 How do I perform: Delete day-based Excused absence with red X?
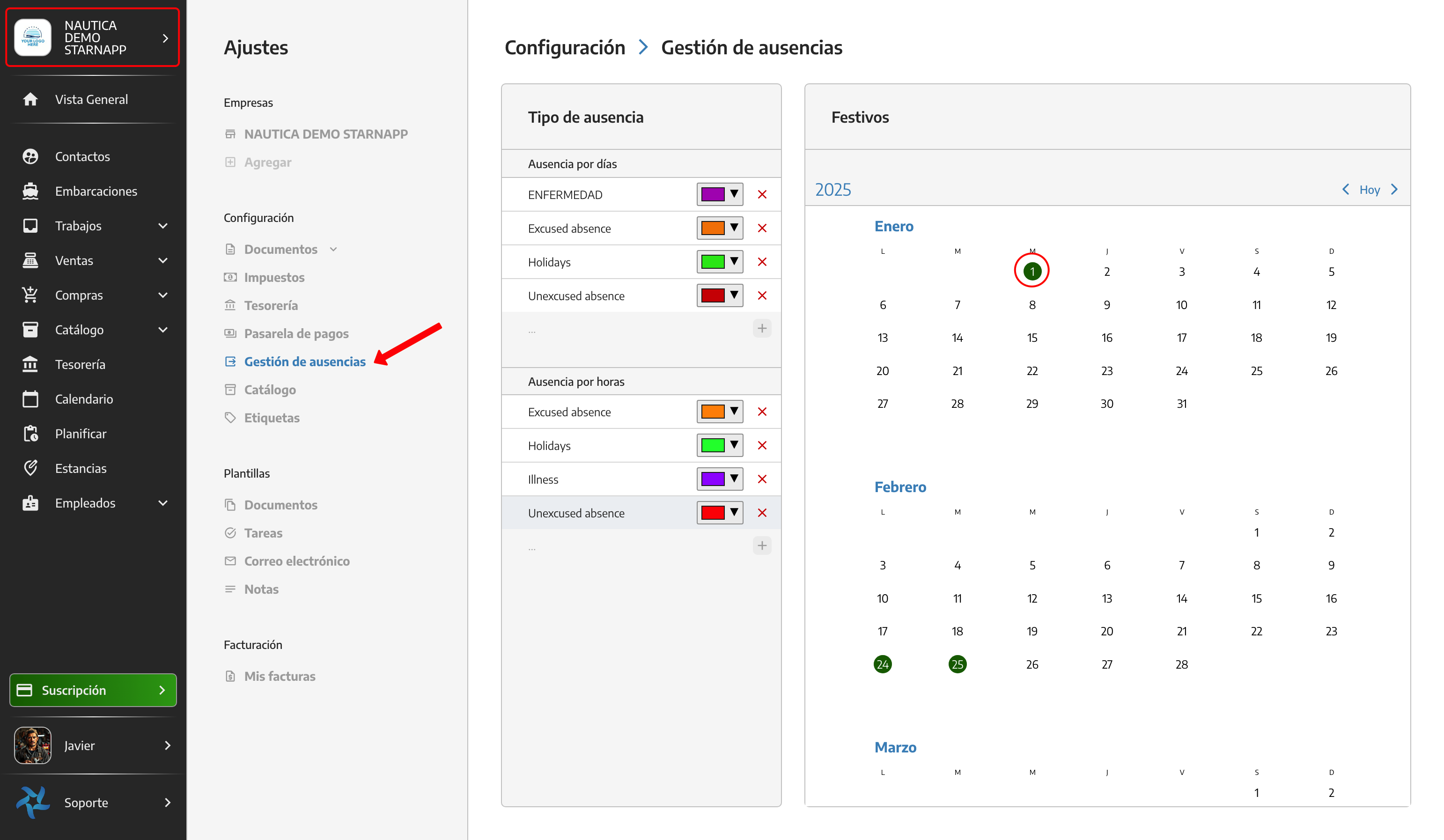pyautogui.click(x=762, y=228)
